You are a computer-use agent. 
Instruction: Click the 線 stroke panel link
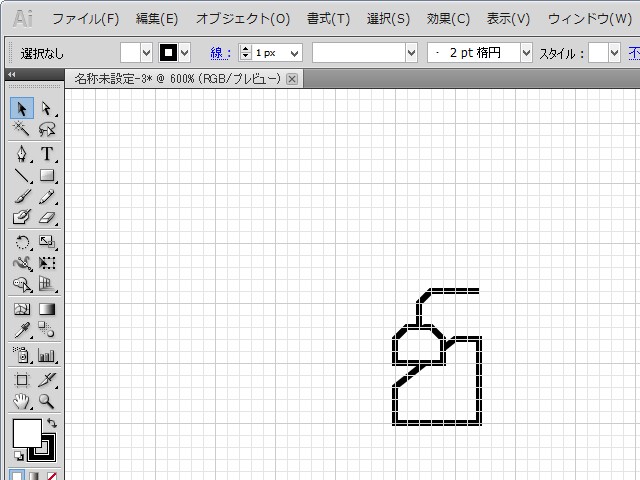point(220,52)
